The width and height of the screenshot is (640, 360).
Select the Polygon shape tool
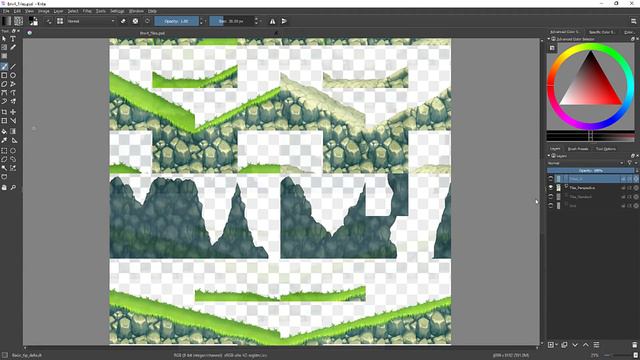[x=4, y=84]
